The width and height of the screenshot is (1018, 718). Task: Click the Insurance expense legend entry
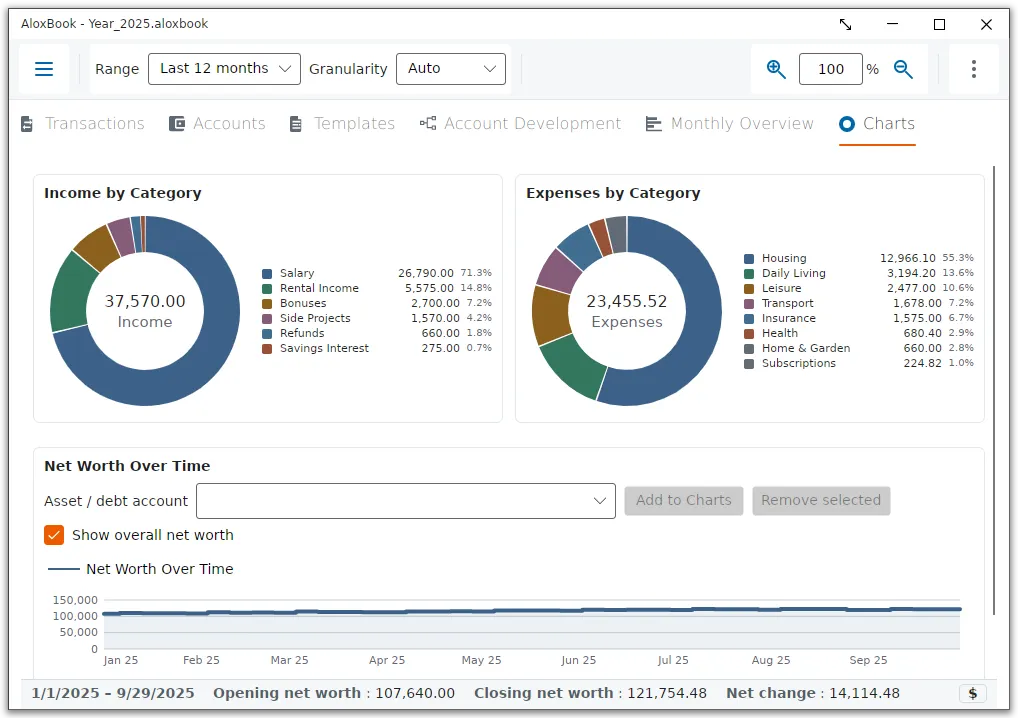coord(858,318)
